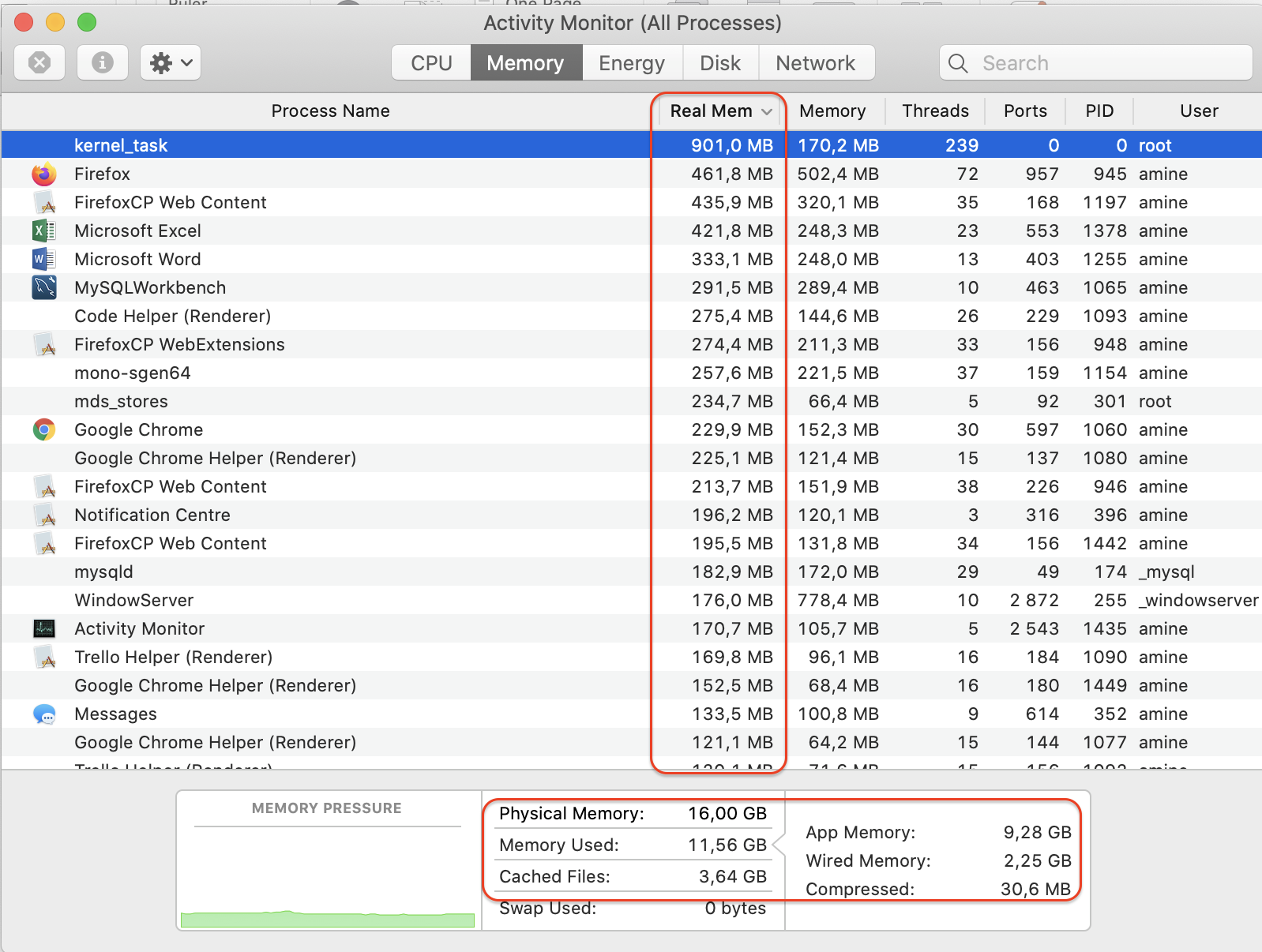Click the Messages chat bubble icon
Screen dimensions: 1262x952
tap(44, 714)
